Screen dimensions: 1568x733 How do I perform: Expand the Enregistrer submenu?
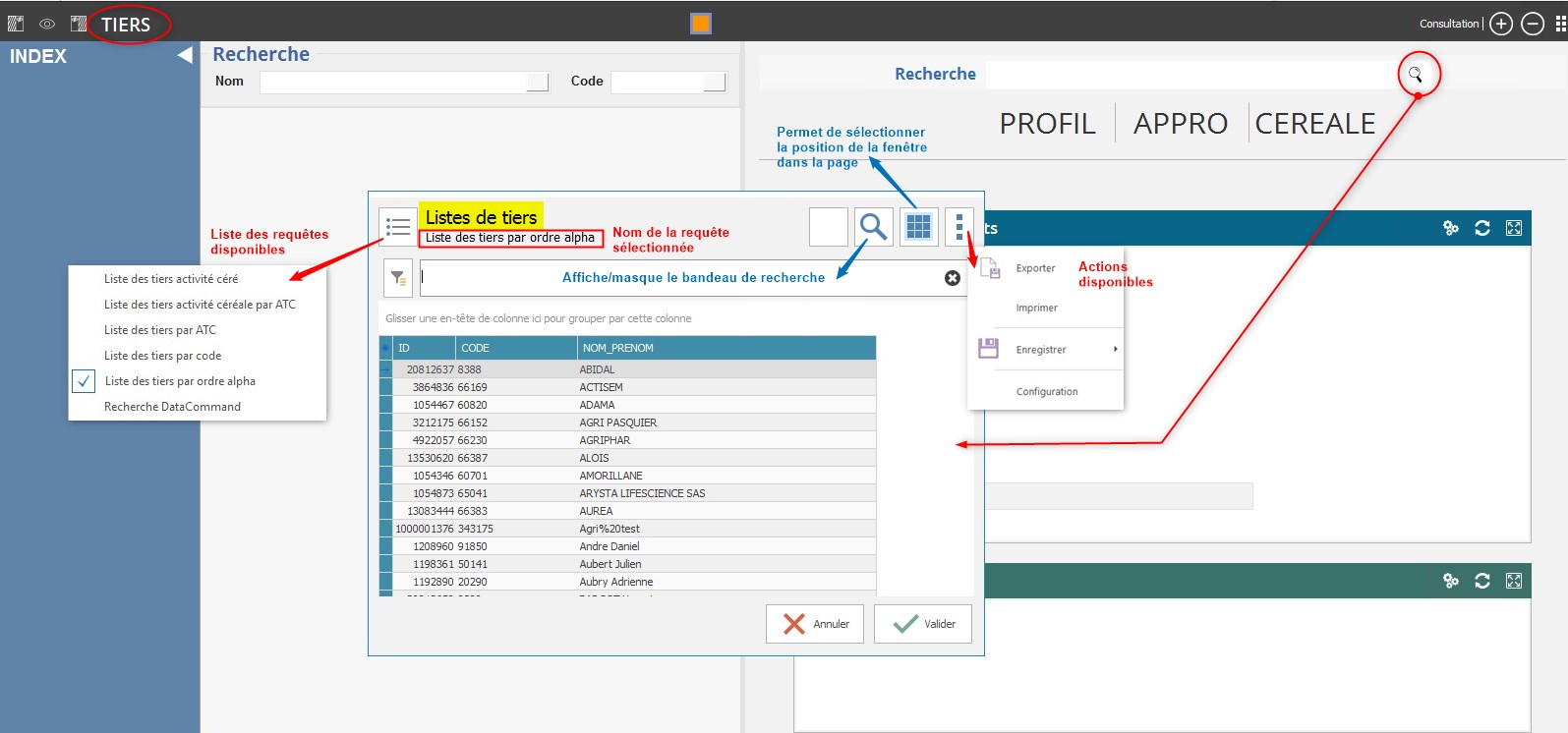click(1115, 350)
